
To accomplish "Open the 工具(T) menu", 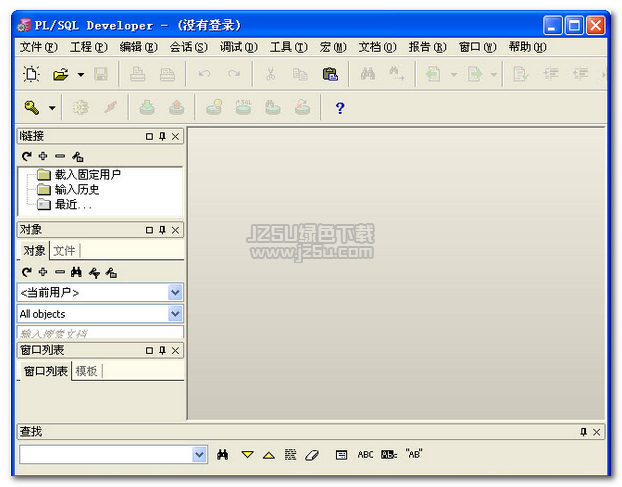I will click(288, 47).
